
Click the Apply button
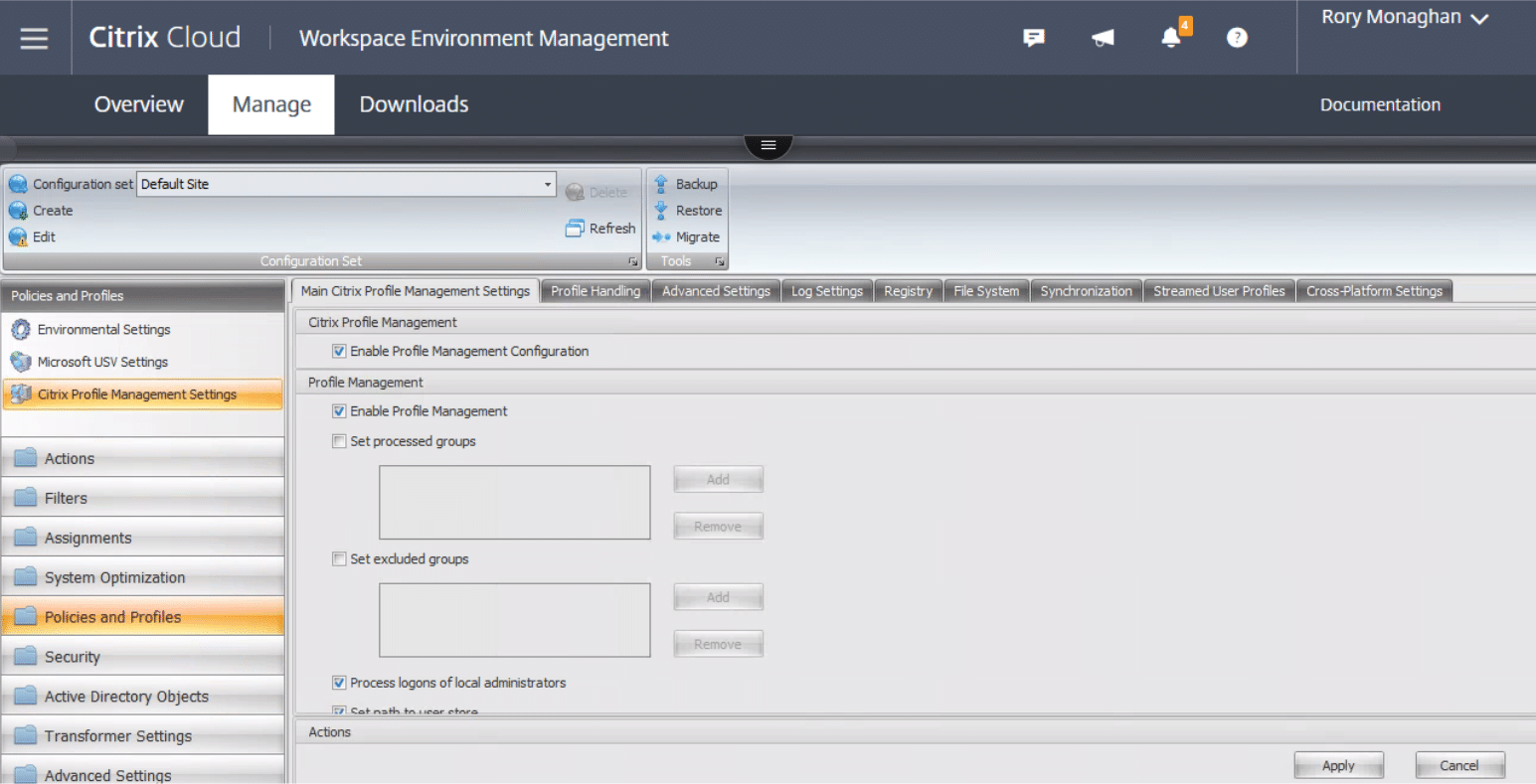[x=1338, y=765]
